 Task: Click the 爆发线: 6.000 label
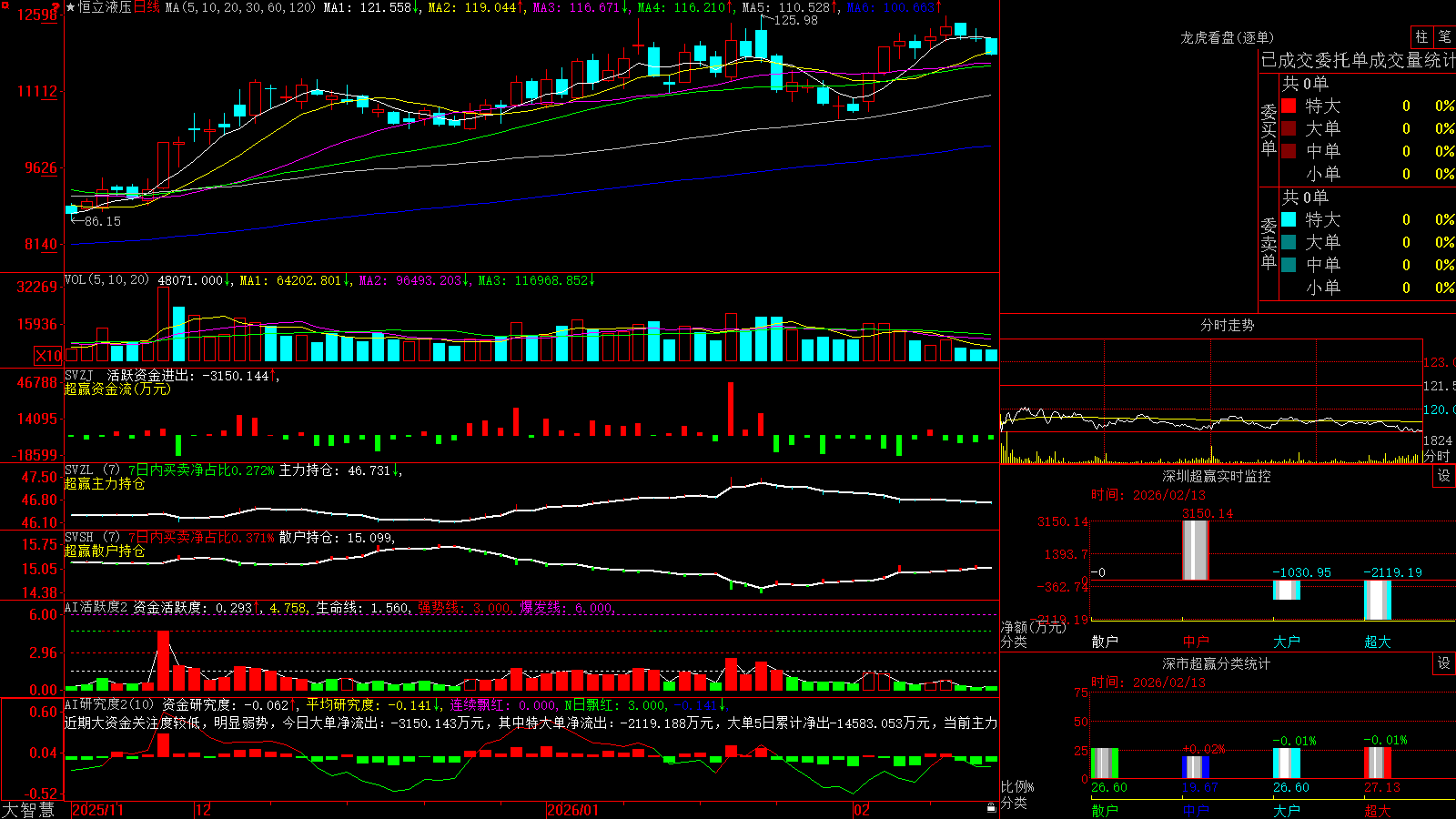coord(568,607)
